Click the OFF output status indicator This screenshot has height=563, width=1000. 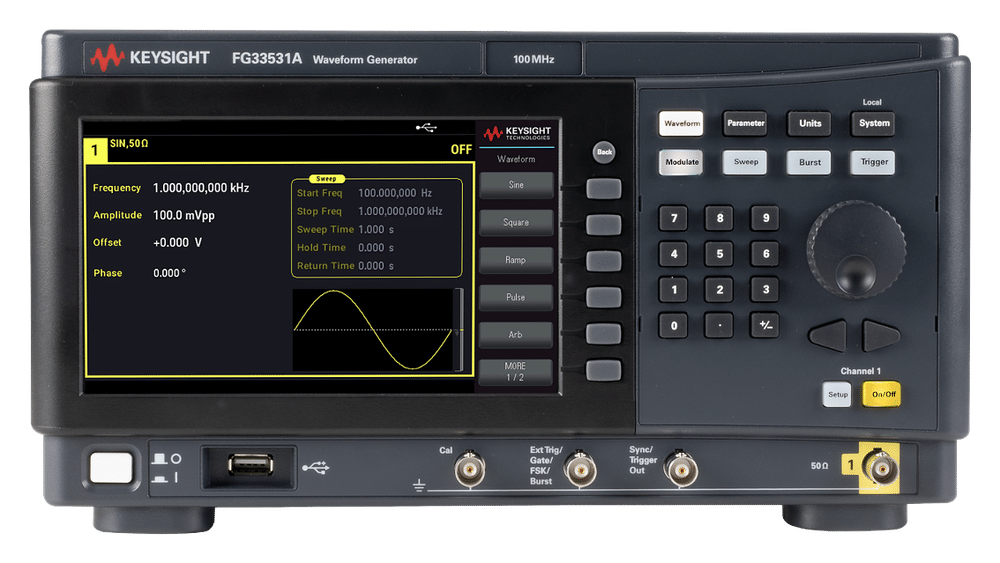(461, 149)
